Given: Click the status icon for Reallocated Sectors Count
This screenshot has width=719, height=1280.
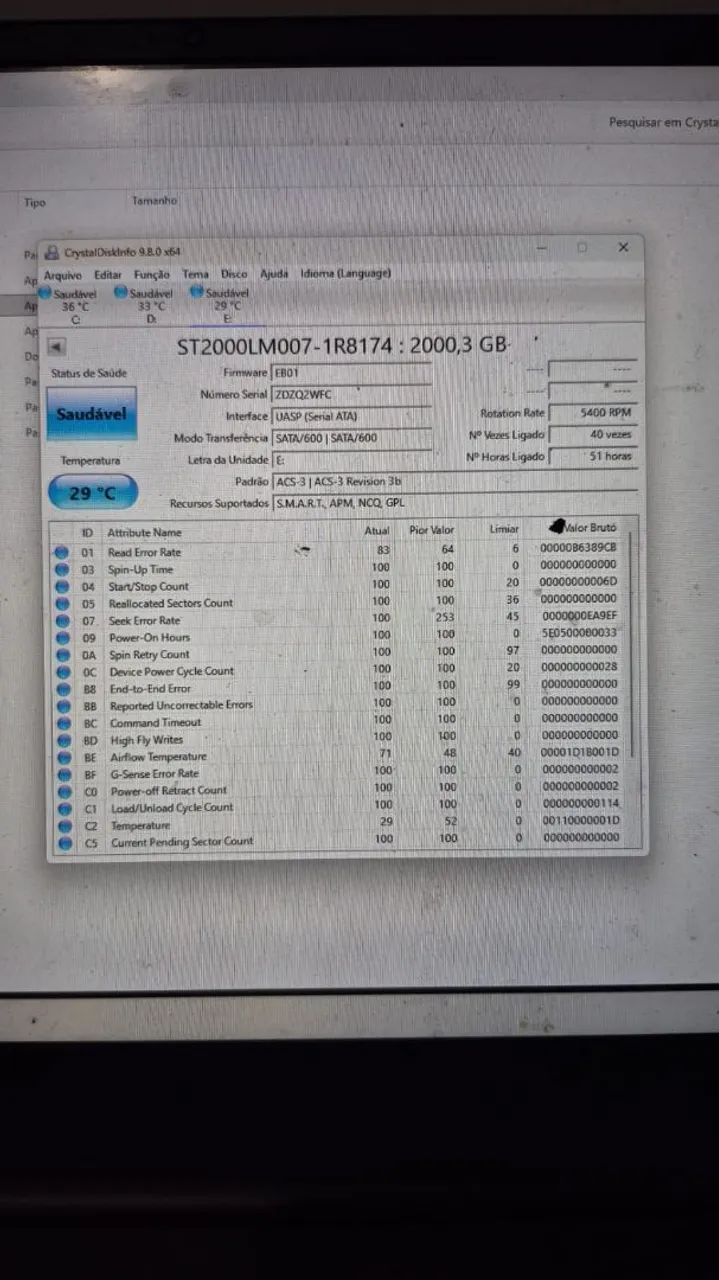Looking at the screenshot, I should pos(62,604).
